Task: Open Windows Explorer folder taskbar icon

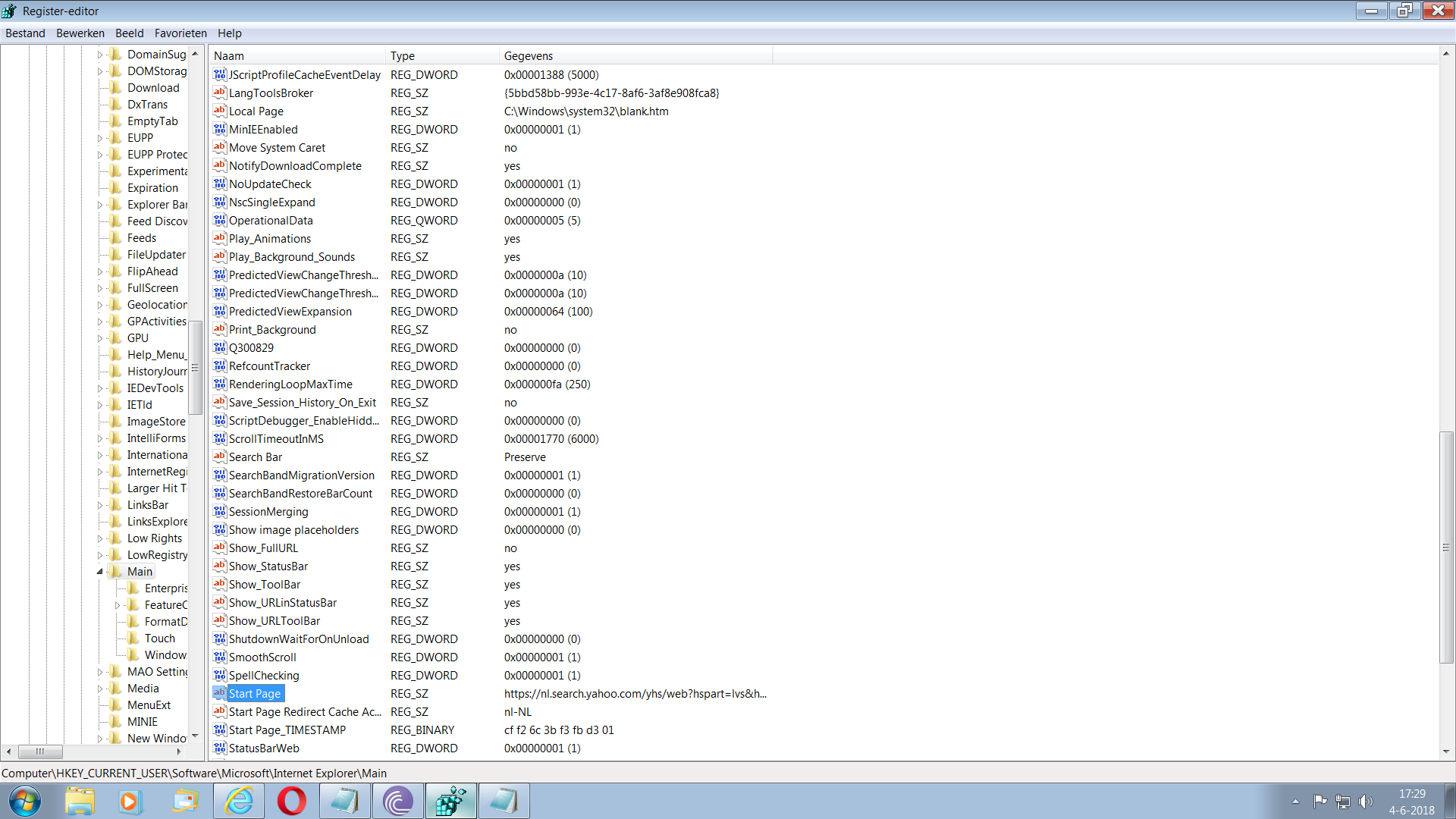Action: pos(79,801)
